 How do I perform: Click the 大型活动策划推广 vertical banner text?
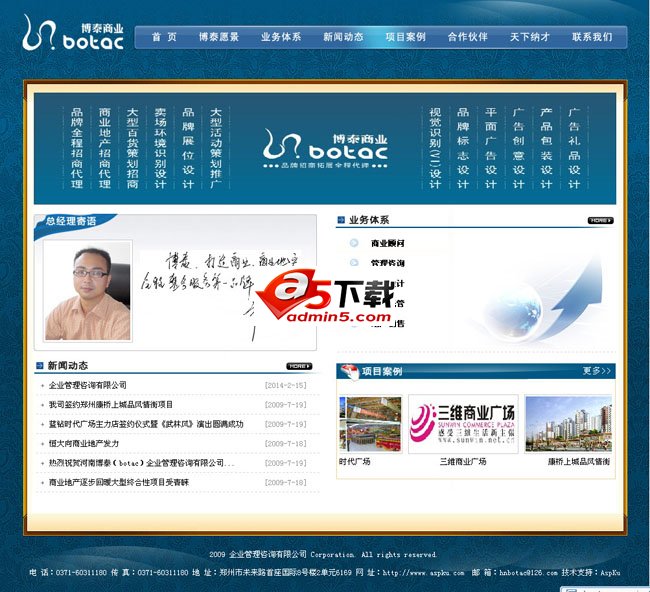coord(216,148)
